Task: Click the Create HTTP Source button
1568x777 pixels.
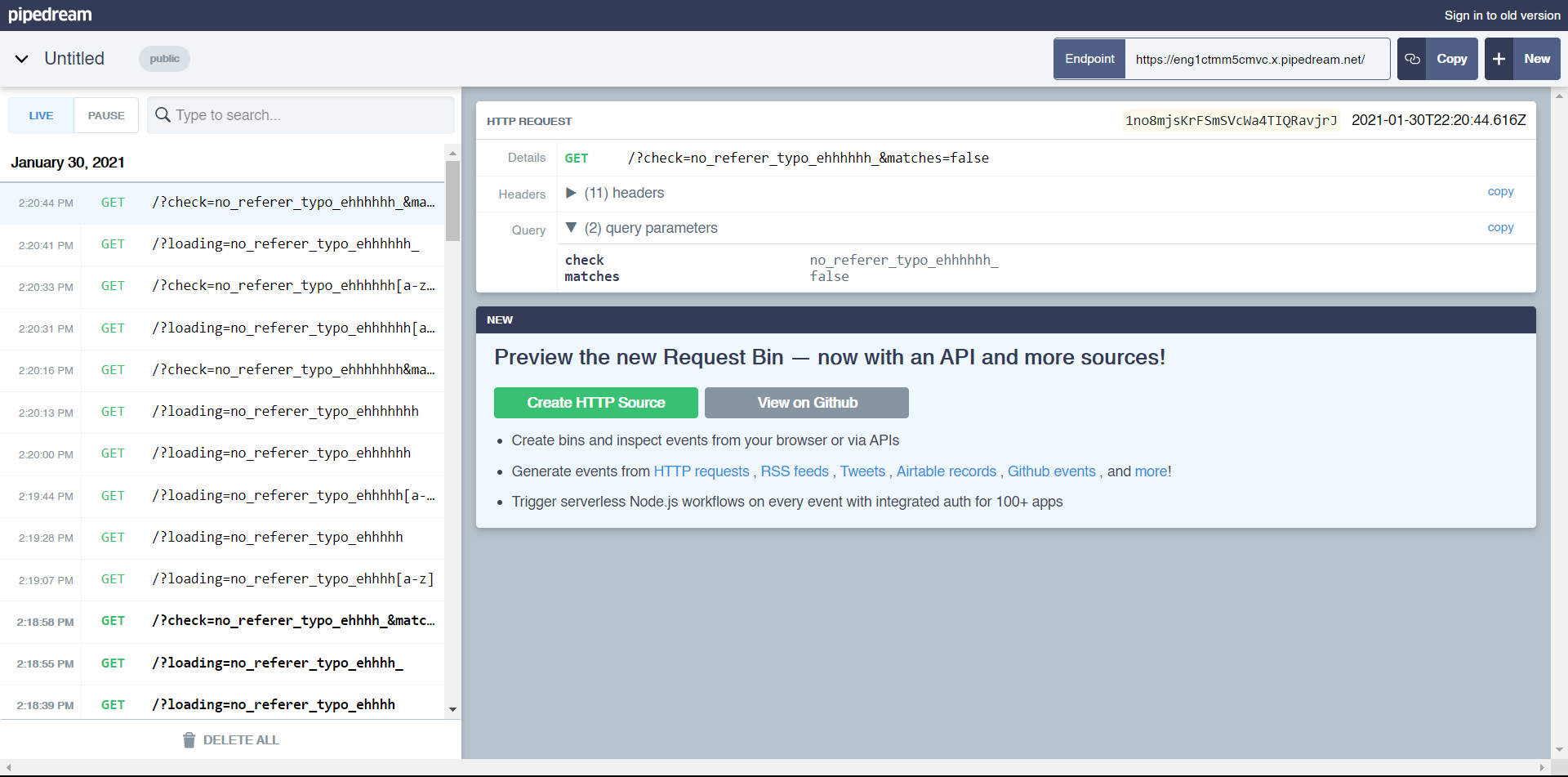Action: (595, 403)
